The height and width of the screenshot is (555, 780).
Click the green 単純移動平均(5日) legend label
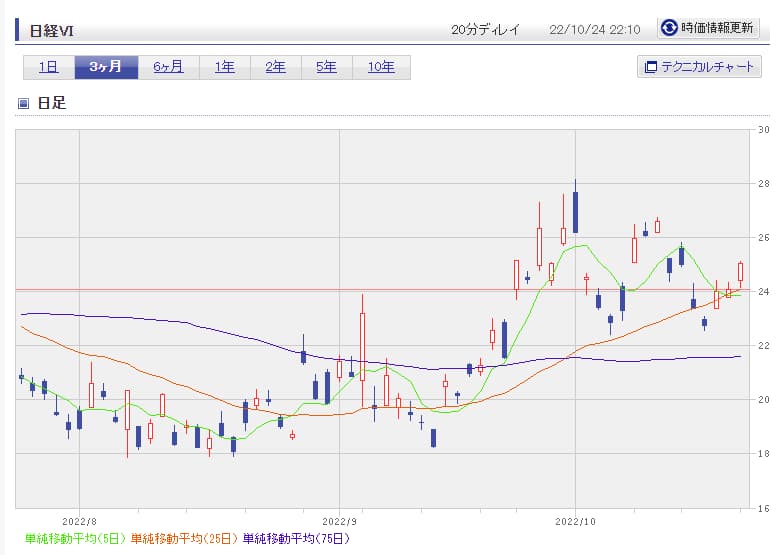click(74, 539)
